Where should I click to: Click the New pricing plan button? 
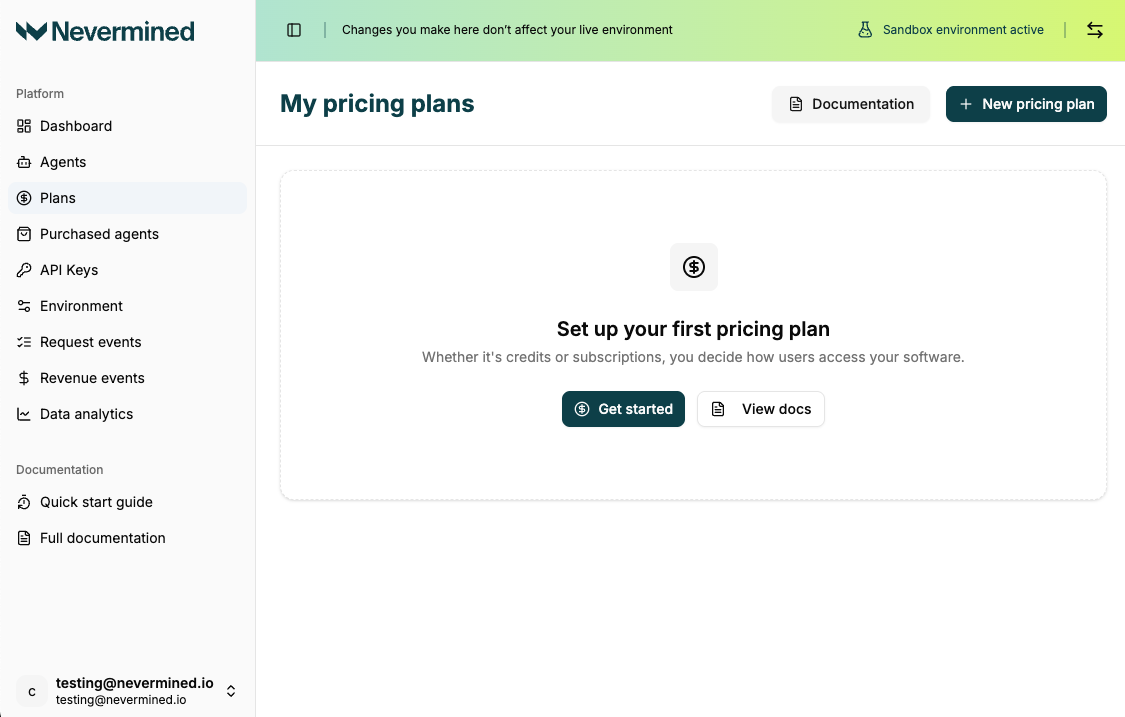tap(1026, 103)
